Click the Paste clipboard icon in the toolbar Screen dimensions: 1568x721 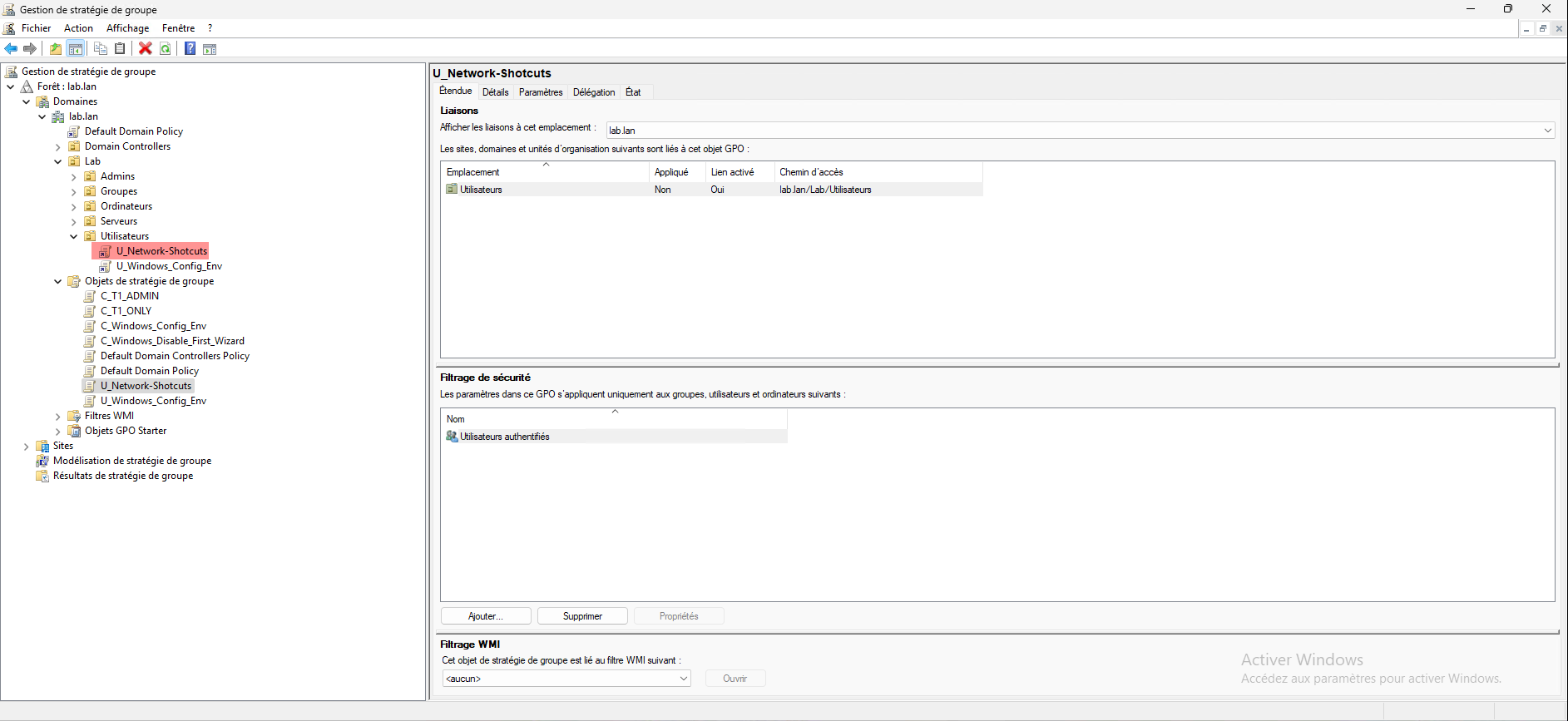[x=120, y=48]
